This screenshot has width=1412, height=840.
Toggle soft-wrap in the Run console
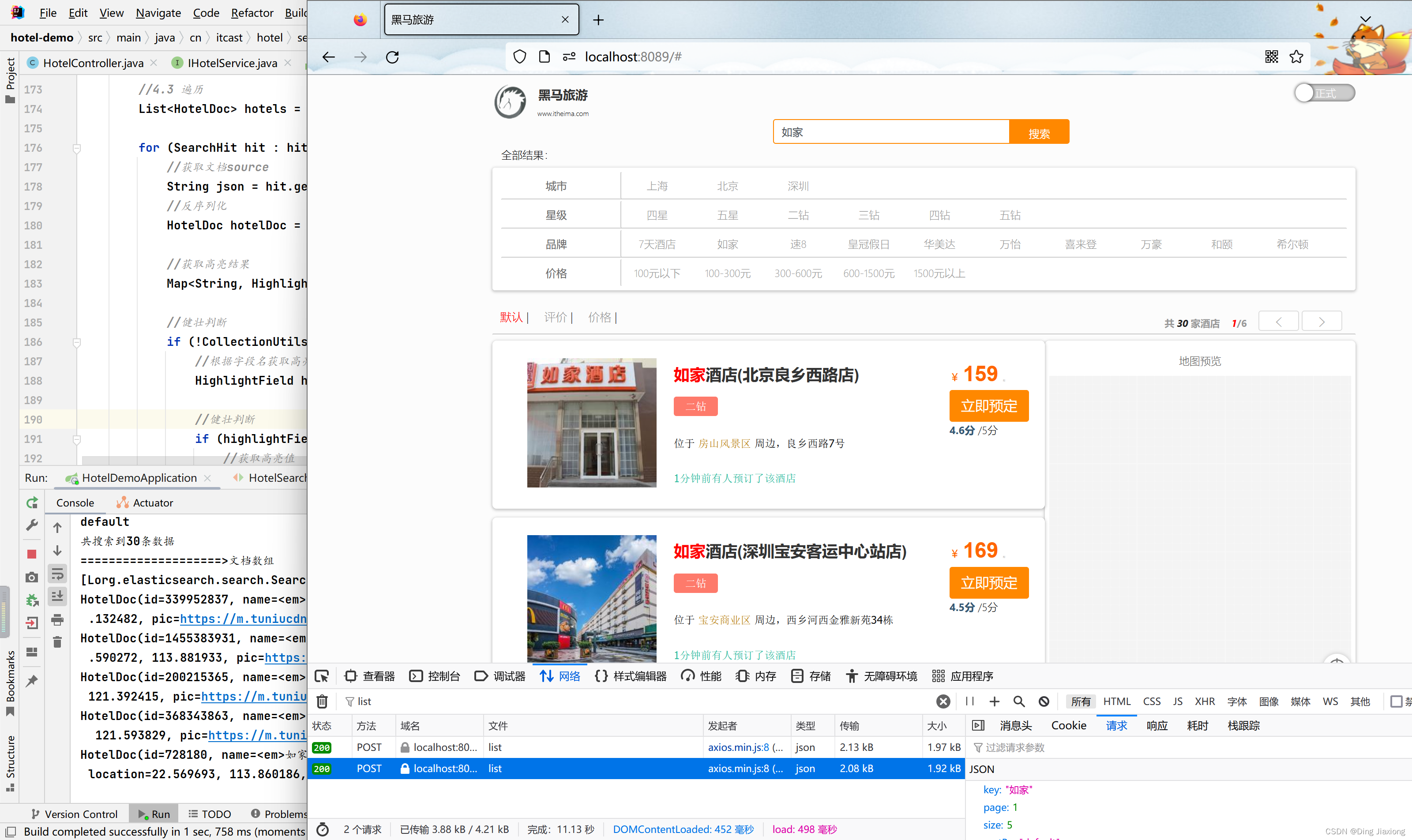pyautogui.click(x=57, y=574)
